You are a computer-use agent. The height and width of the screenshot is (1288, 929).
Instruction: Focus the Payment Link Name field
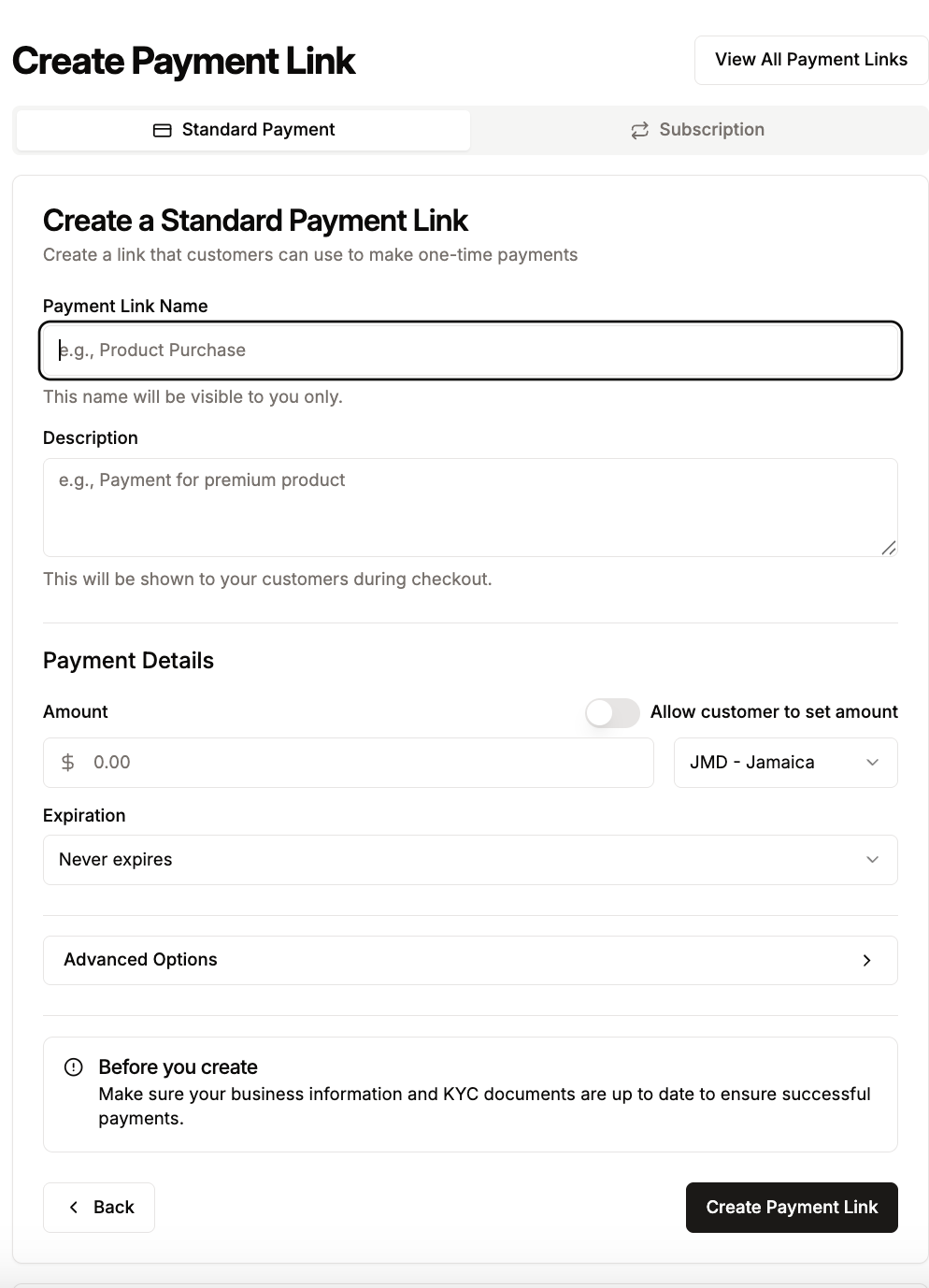click(470, 351)
